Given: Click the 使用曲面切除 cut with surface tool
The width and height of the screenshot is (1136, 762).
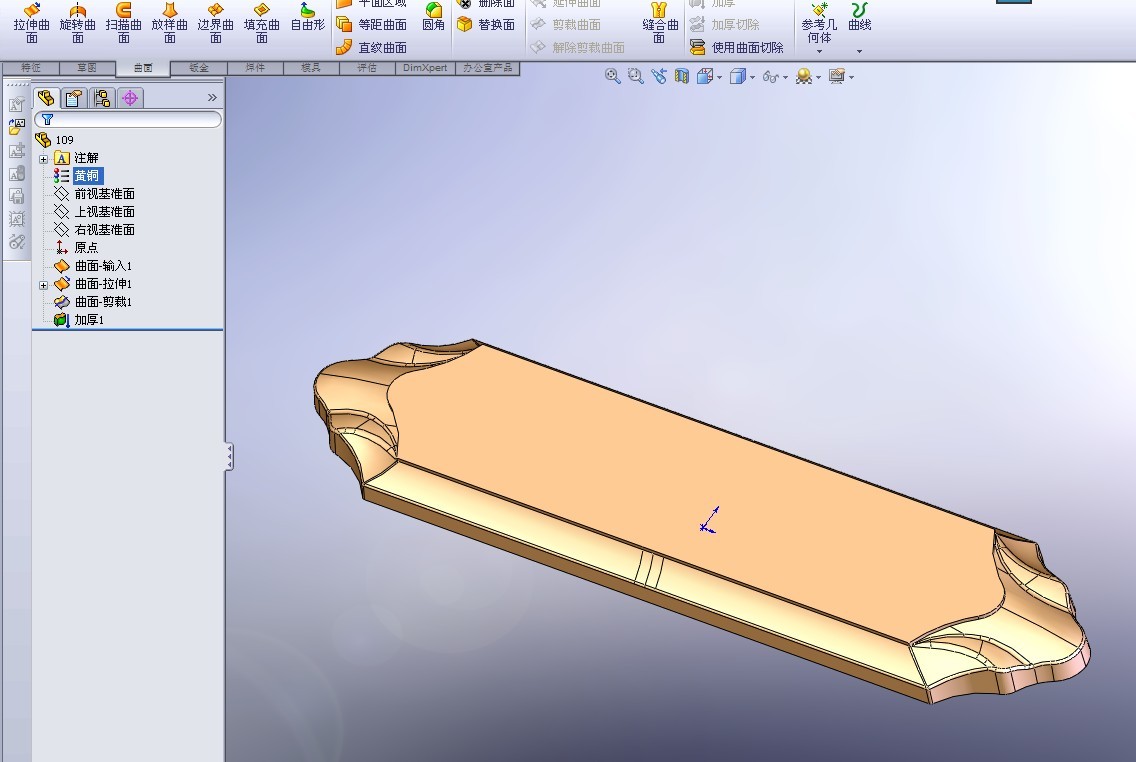Looking at the screenshot, I should click(736, 48).
